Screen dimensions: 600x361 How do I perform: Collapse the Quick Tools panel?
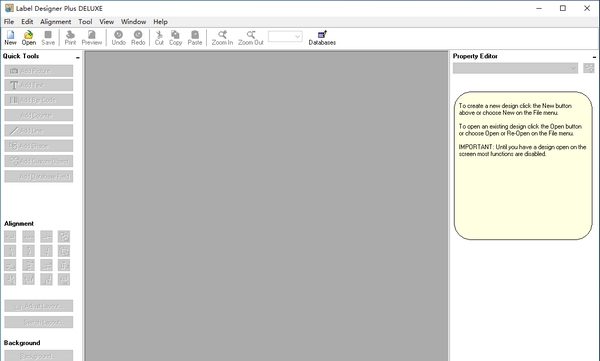(x=78, y=57)
